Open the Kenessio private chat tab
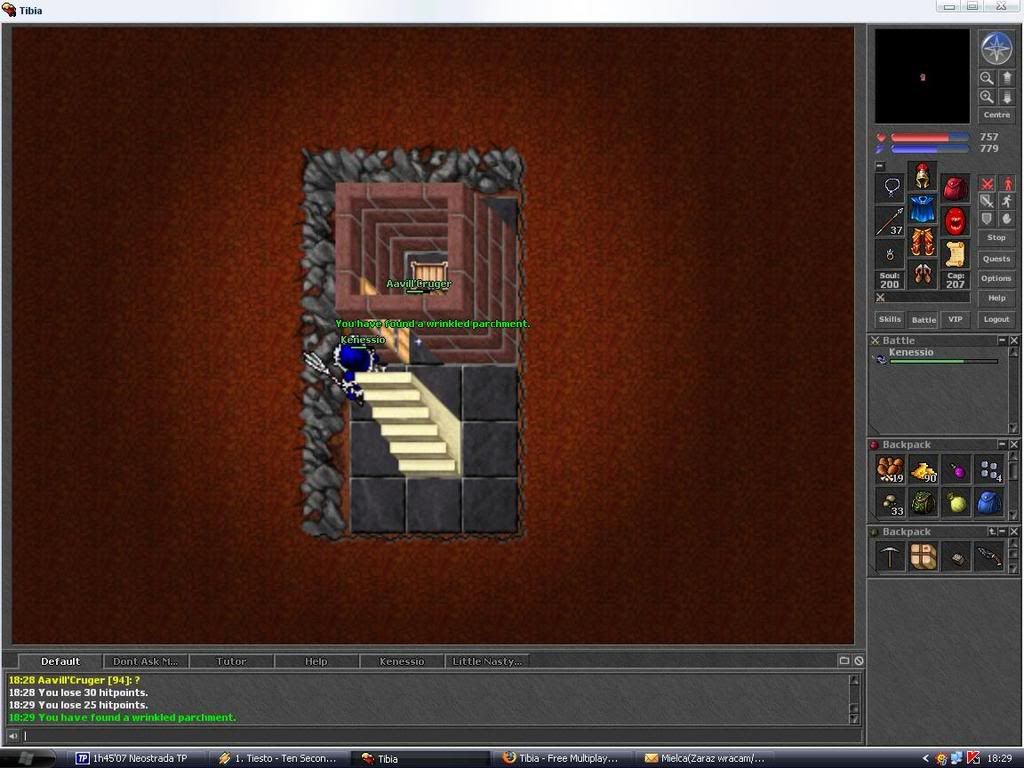The height and width of the screenshot is (768, 1024). click(x=402, y=661)
